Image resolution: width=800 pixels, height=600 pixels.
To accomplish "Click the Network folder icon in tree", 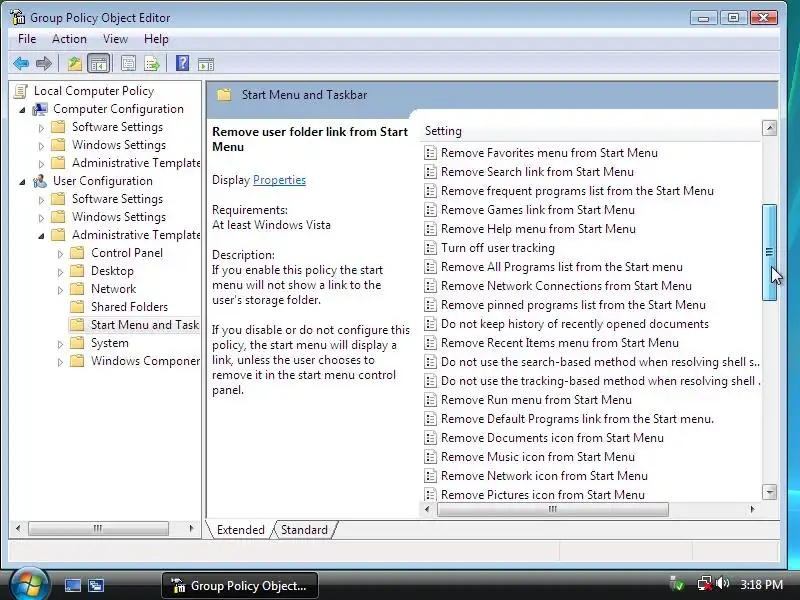I will point(77,289).
